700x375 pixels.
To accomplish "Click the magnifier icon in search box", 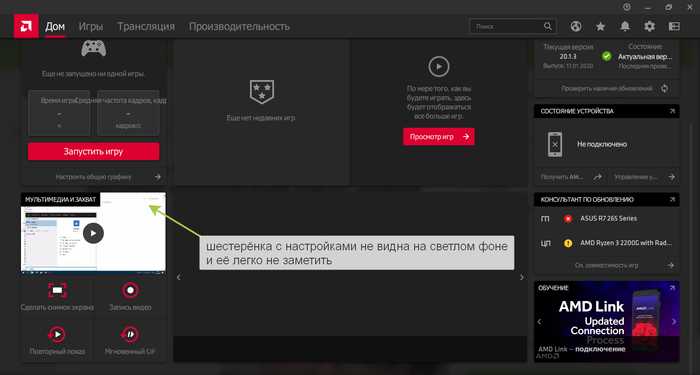I will point(548,26).
